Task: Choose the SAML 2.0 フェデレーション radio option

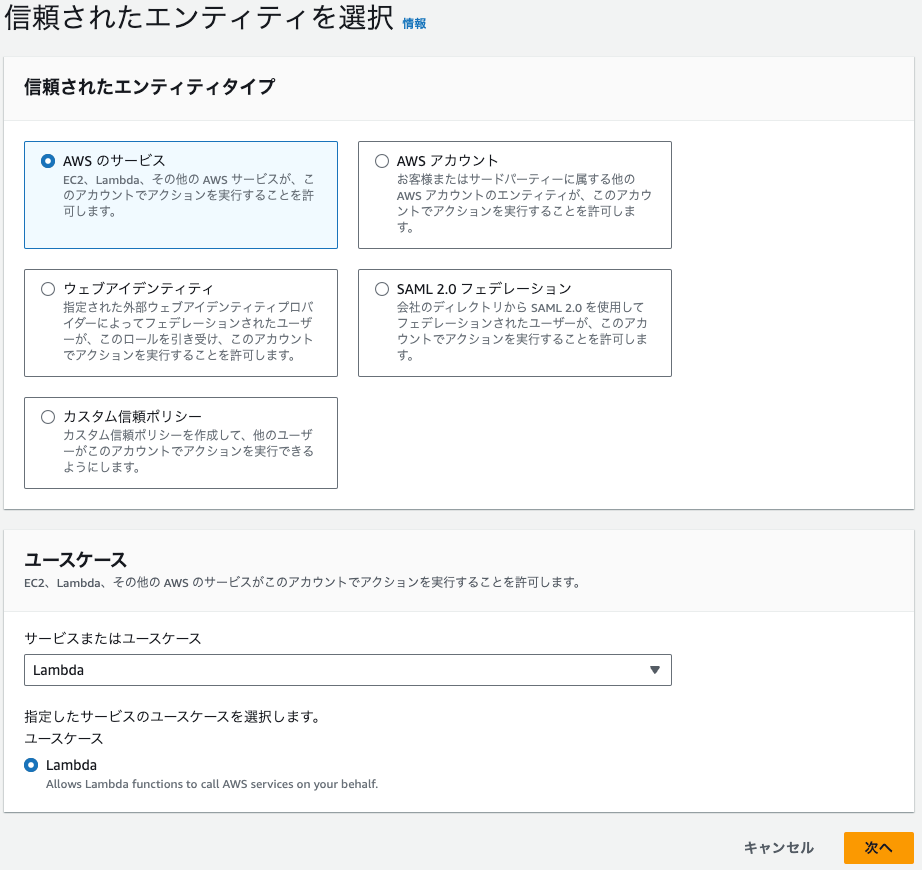Action: (x=382, y=289)
